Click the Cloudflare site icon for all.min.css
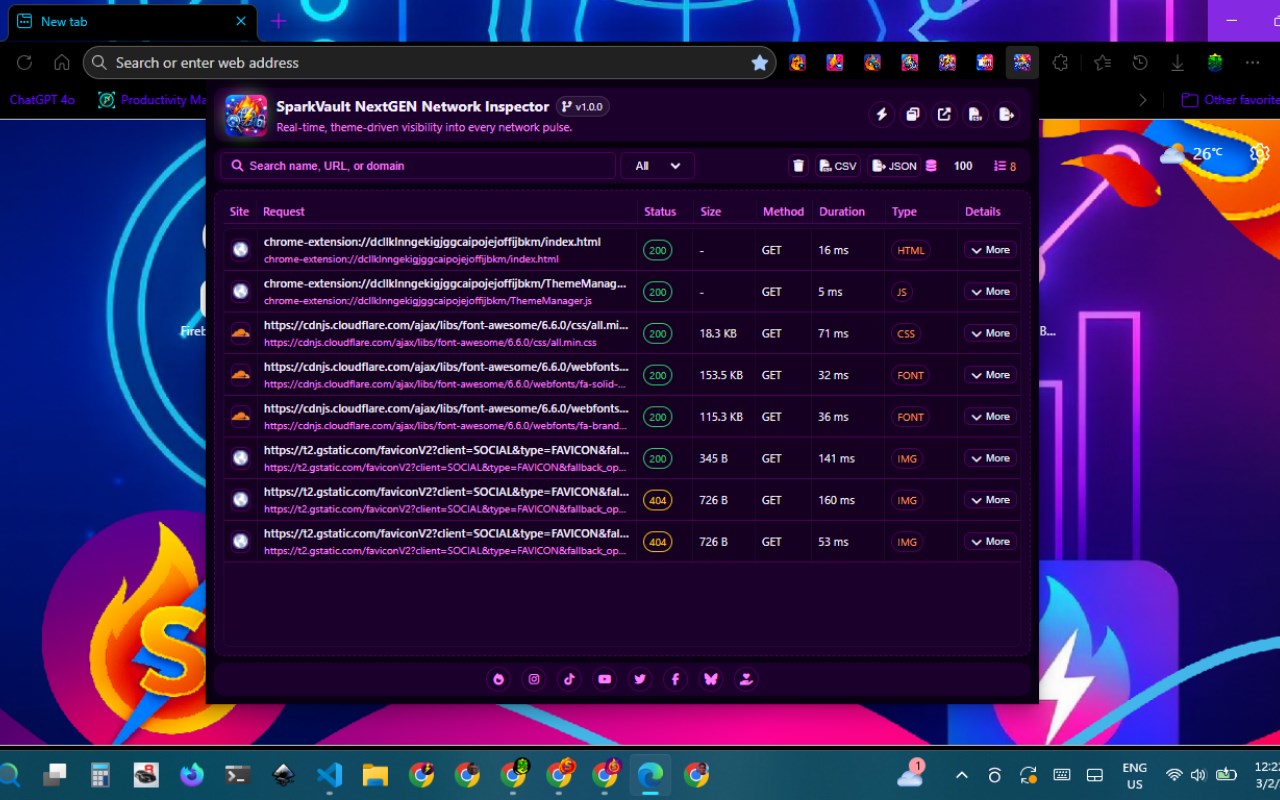This screenshot has width=1280, height=800. (x=240, y=333)
